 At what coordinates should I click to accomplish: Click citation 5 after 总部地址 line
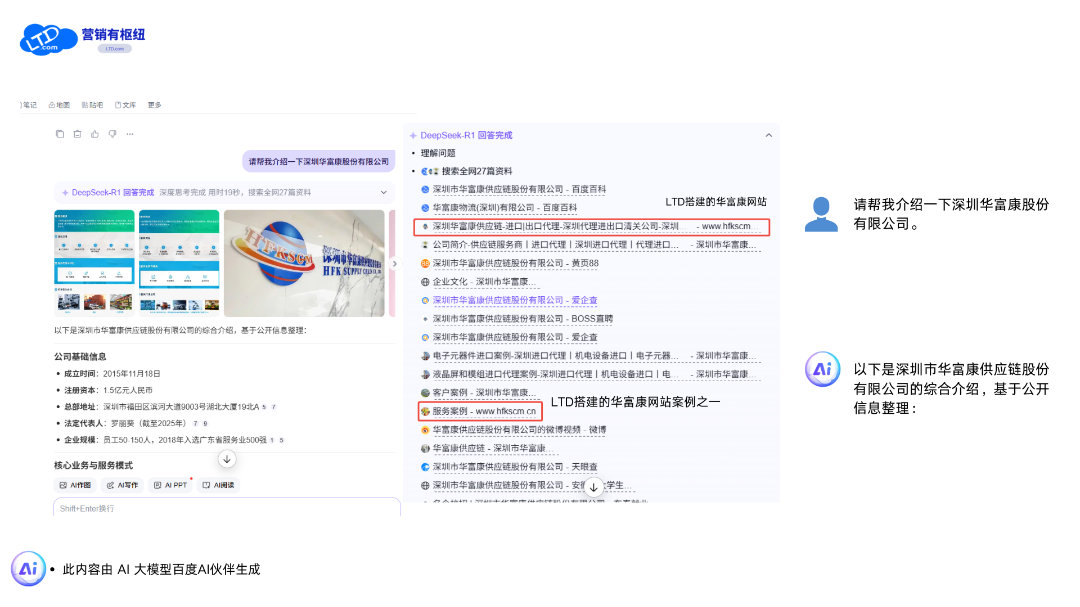pyautogui.click(x=264, y=407)
